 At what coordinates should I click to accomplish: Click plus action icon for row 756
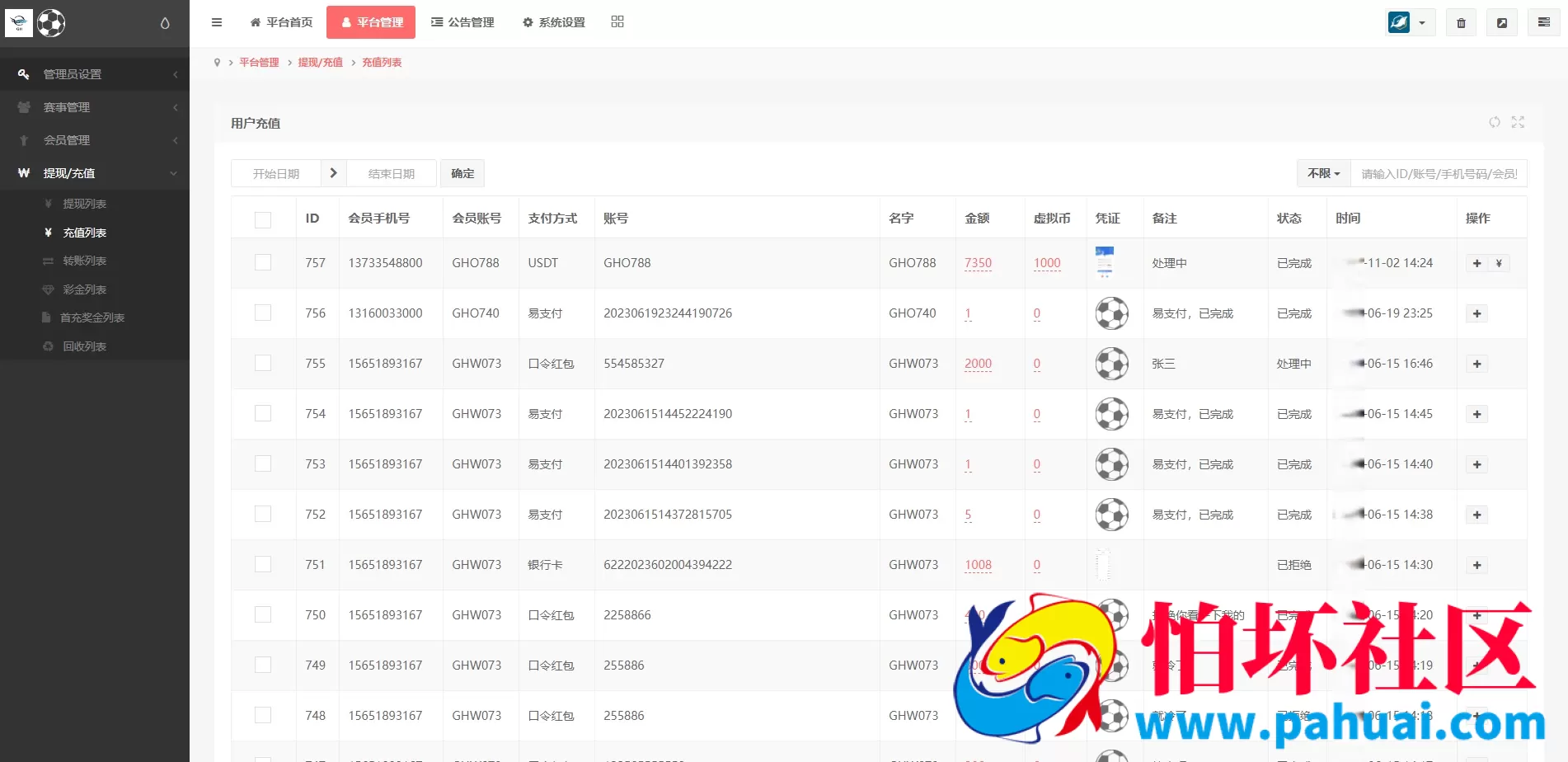click(x=1476, y=313)
